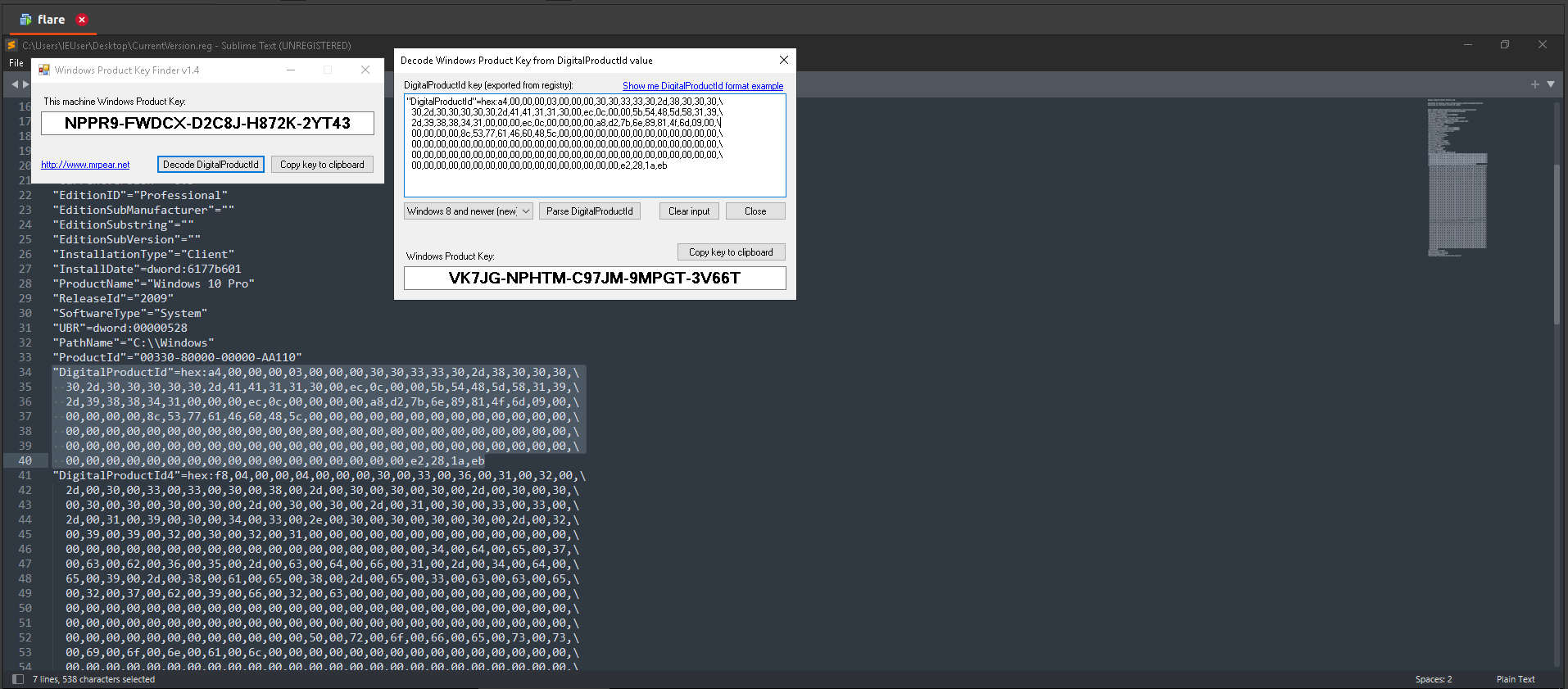Click the "EditionID"="Professional" line

140,195
